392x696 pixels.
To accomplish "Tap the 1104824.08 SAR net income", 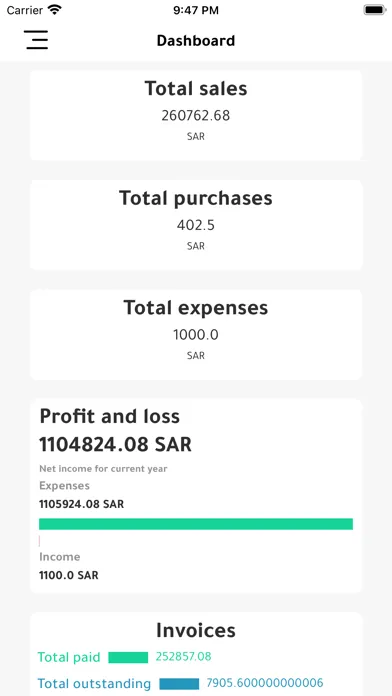I will point(115,444).
